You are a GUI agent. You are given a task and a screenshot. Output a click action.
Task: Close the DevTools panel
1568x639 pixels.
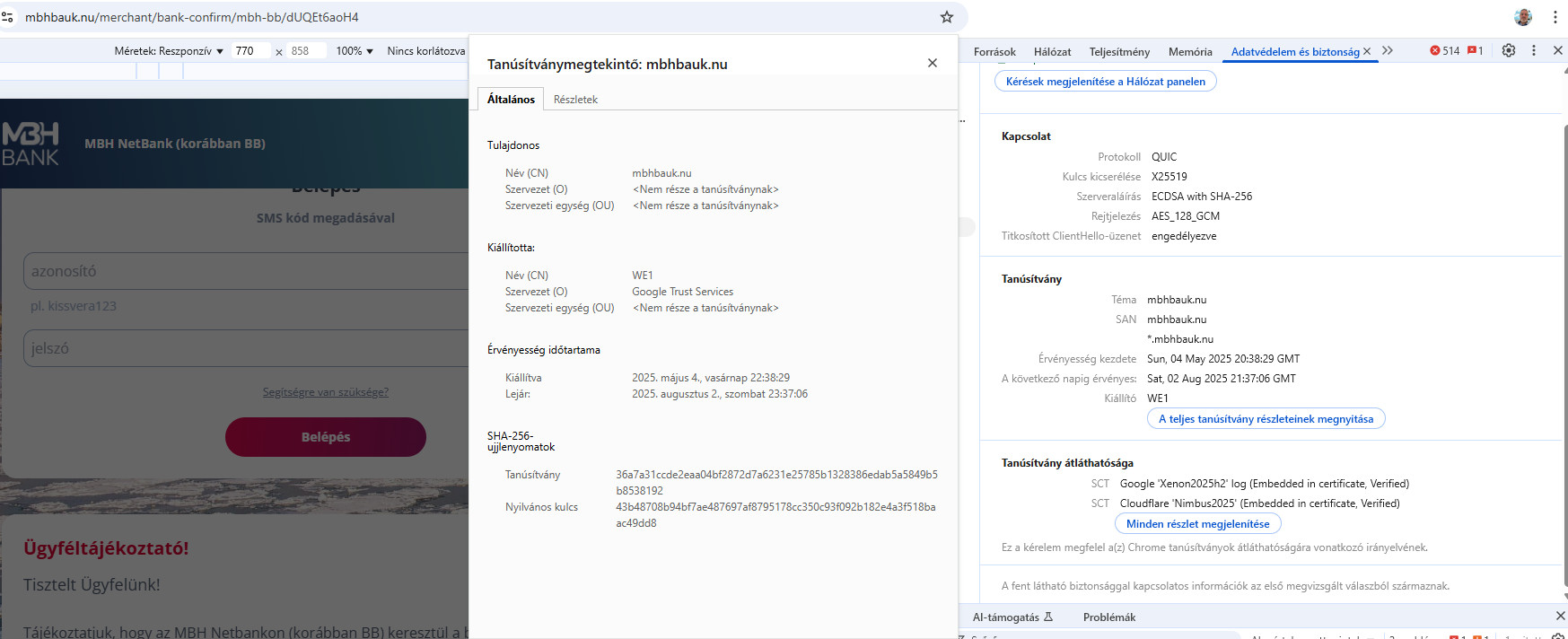pyautogui.click(x=1558, y=51)
